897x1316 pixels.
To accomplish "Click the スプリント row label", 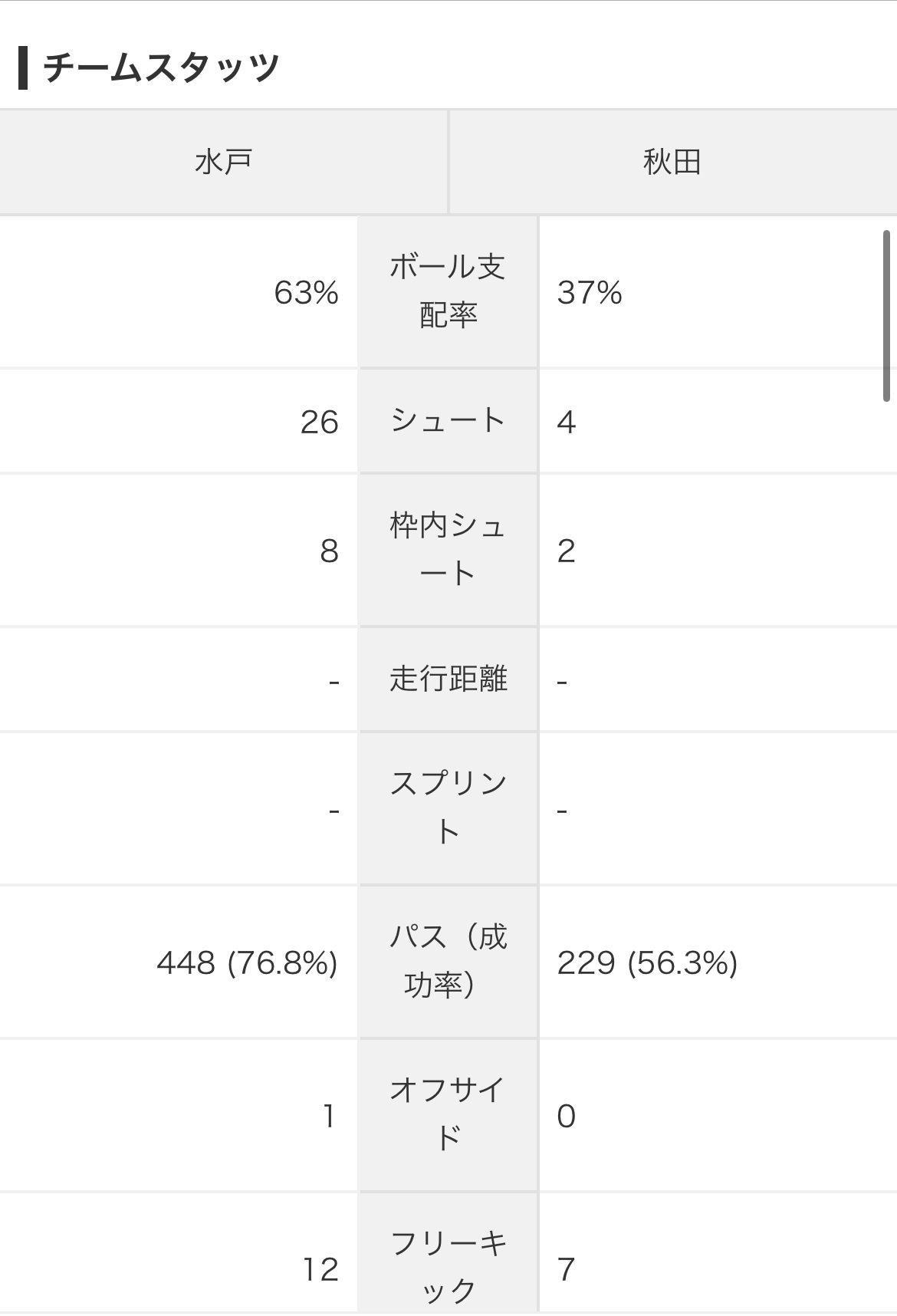I will [449, 808].
